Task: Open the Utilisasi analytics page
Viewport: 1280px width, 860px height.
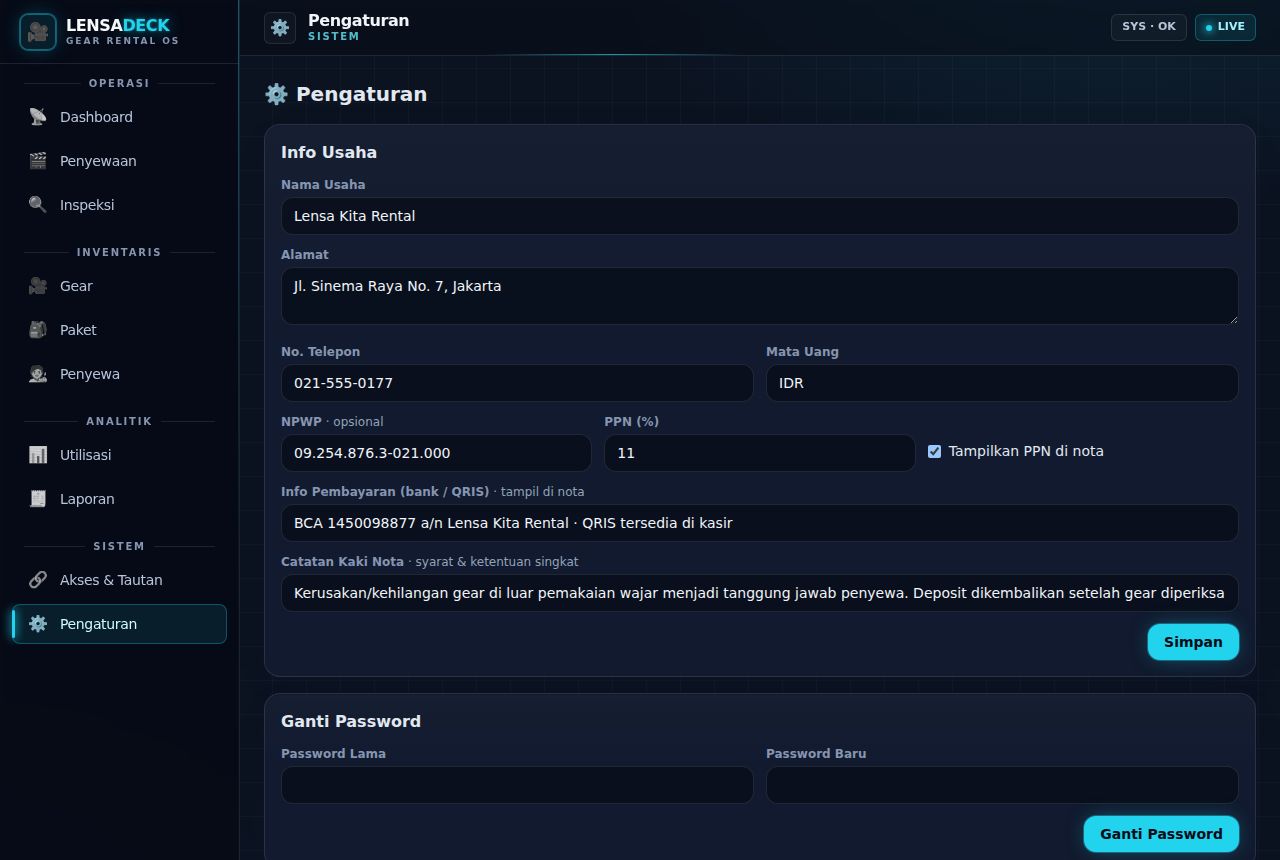Action: (x=119, y=455)
